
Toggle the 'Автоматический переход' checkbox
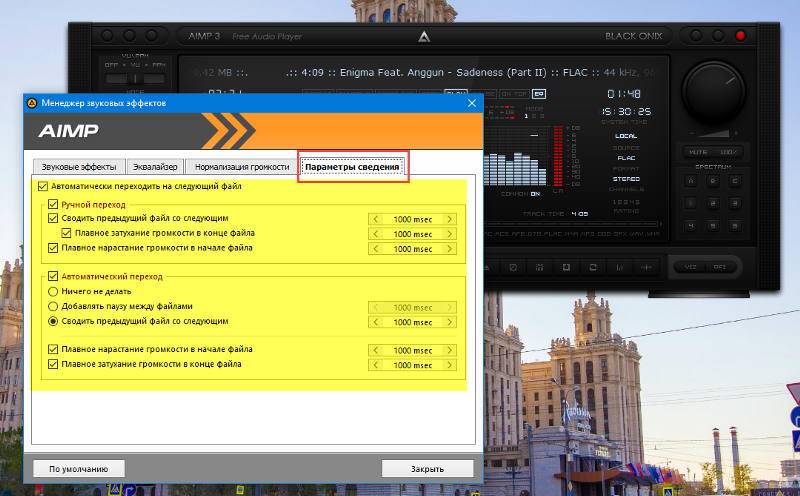point(53,276)
